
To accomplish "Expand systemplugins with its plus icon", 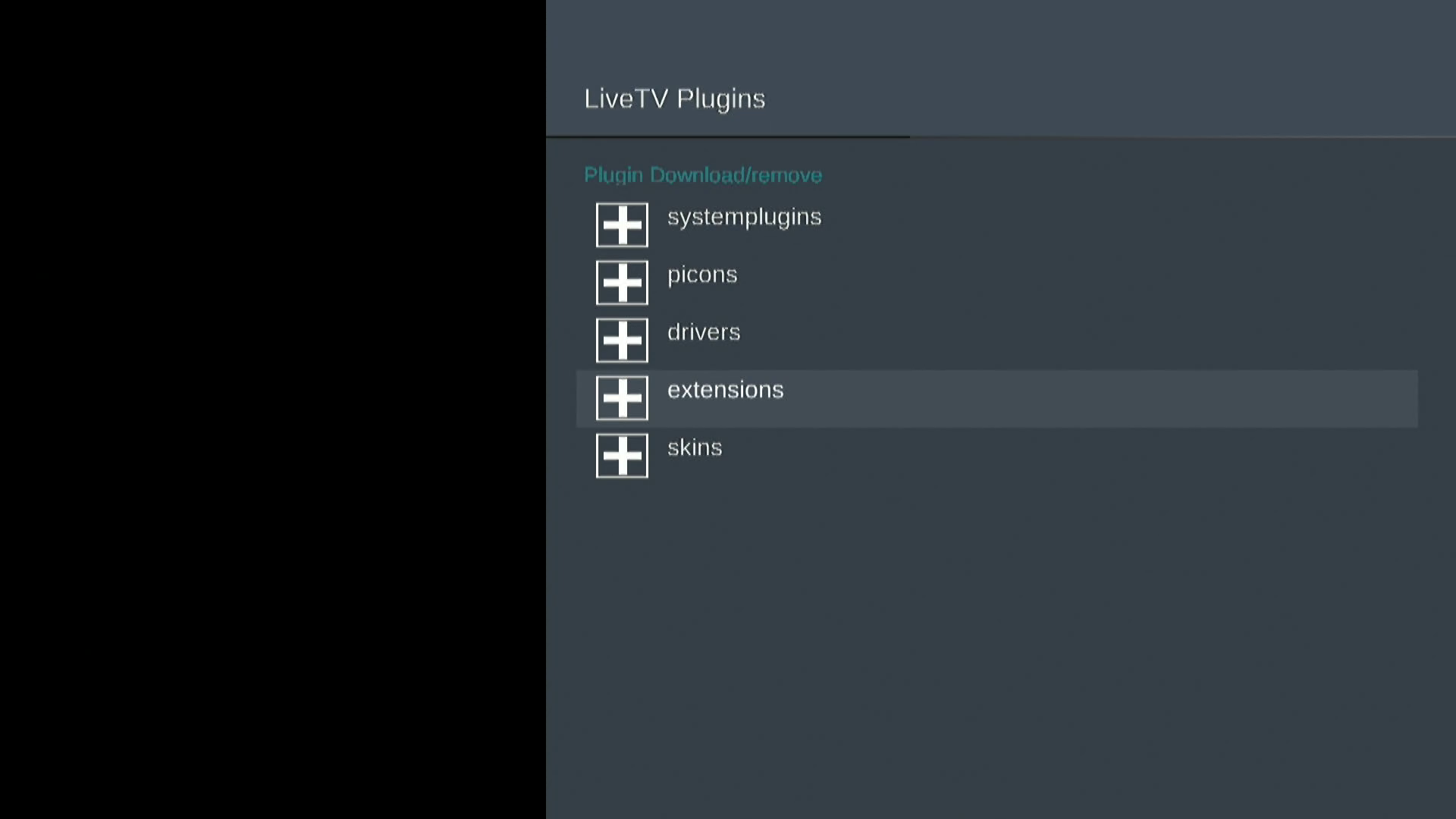I will point(622,224).
